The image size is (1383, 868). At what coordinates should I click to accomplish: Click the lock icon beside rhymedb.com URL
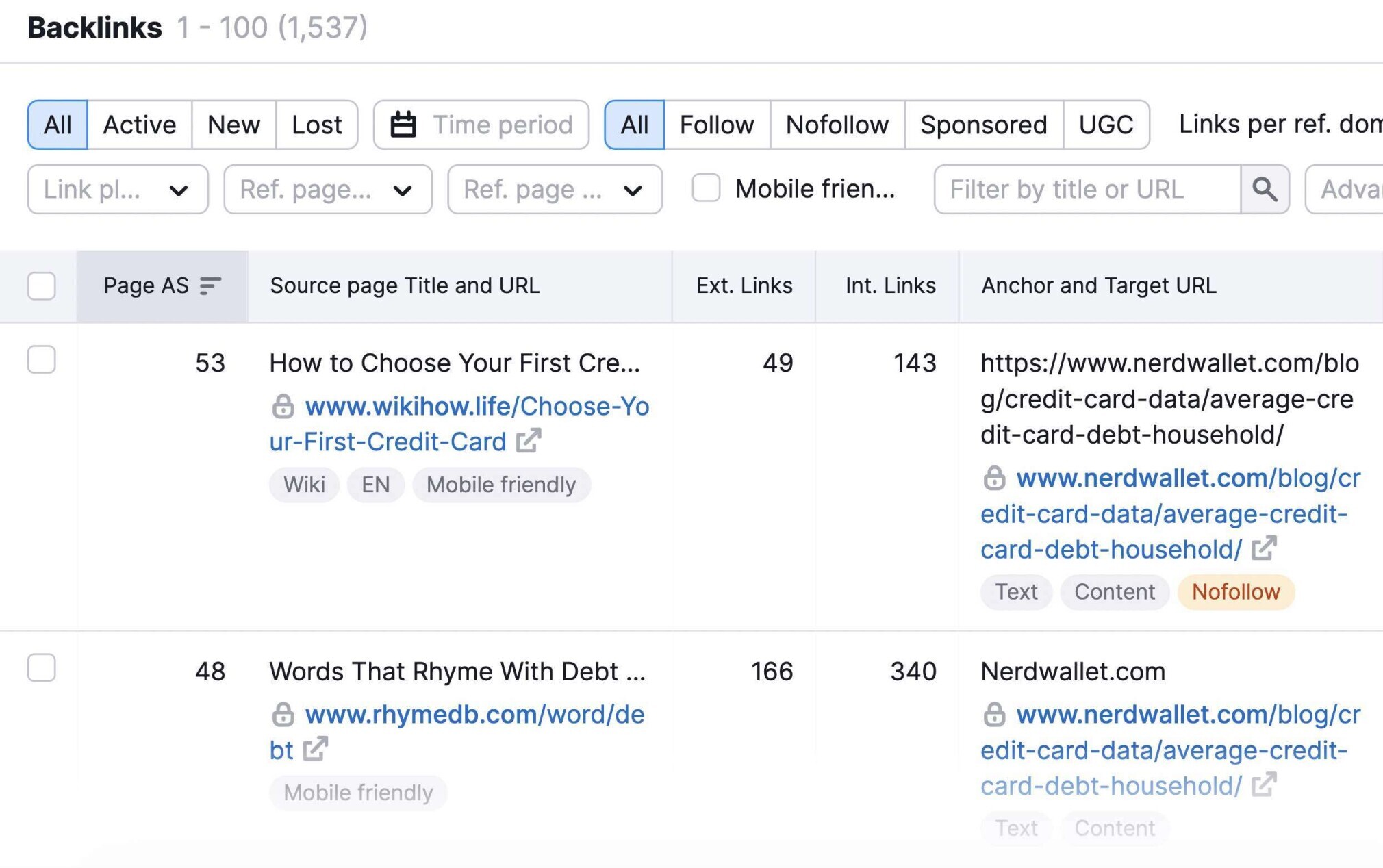point(283,715)
